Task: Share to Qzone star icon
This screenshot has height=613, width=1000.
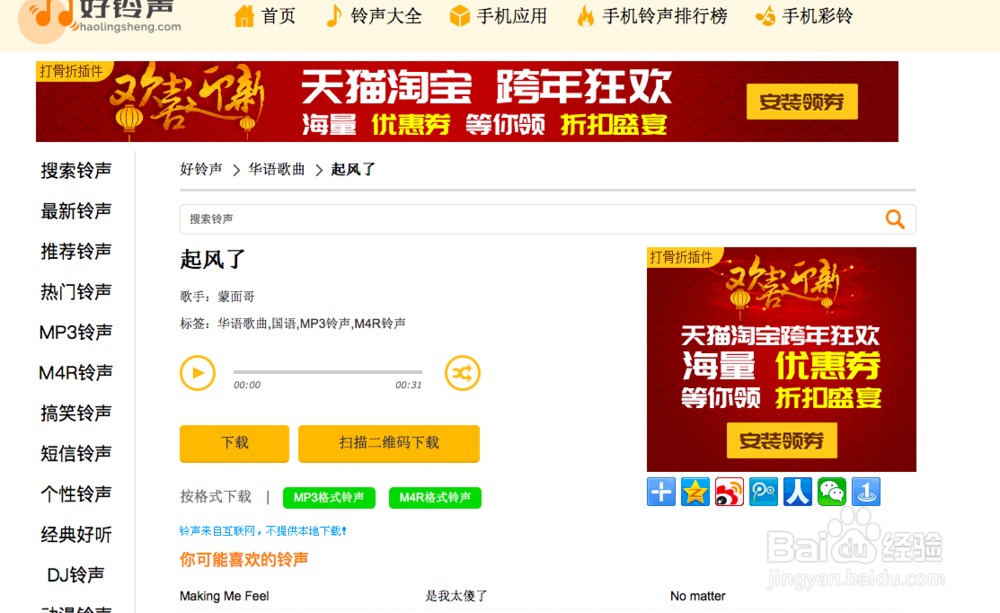Action: 695,492
